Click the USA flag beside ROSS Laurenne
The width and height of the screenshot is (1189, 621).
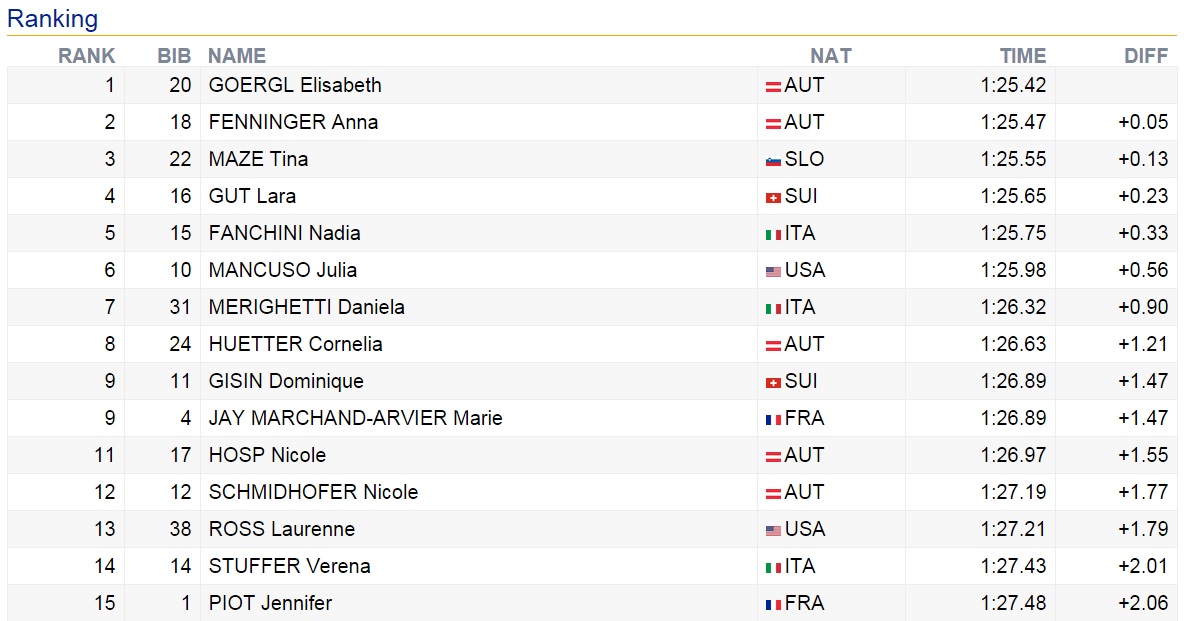(x=772, y=530)
